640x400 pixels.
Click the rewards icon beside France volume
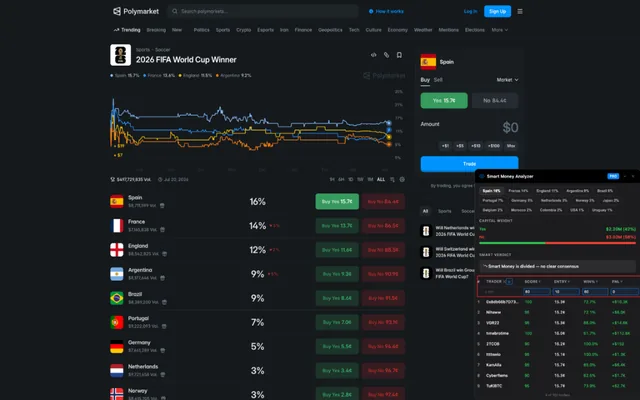(x=162, y=230)
